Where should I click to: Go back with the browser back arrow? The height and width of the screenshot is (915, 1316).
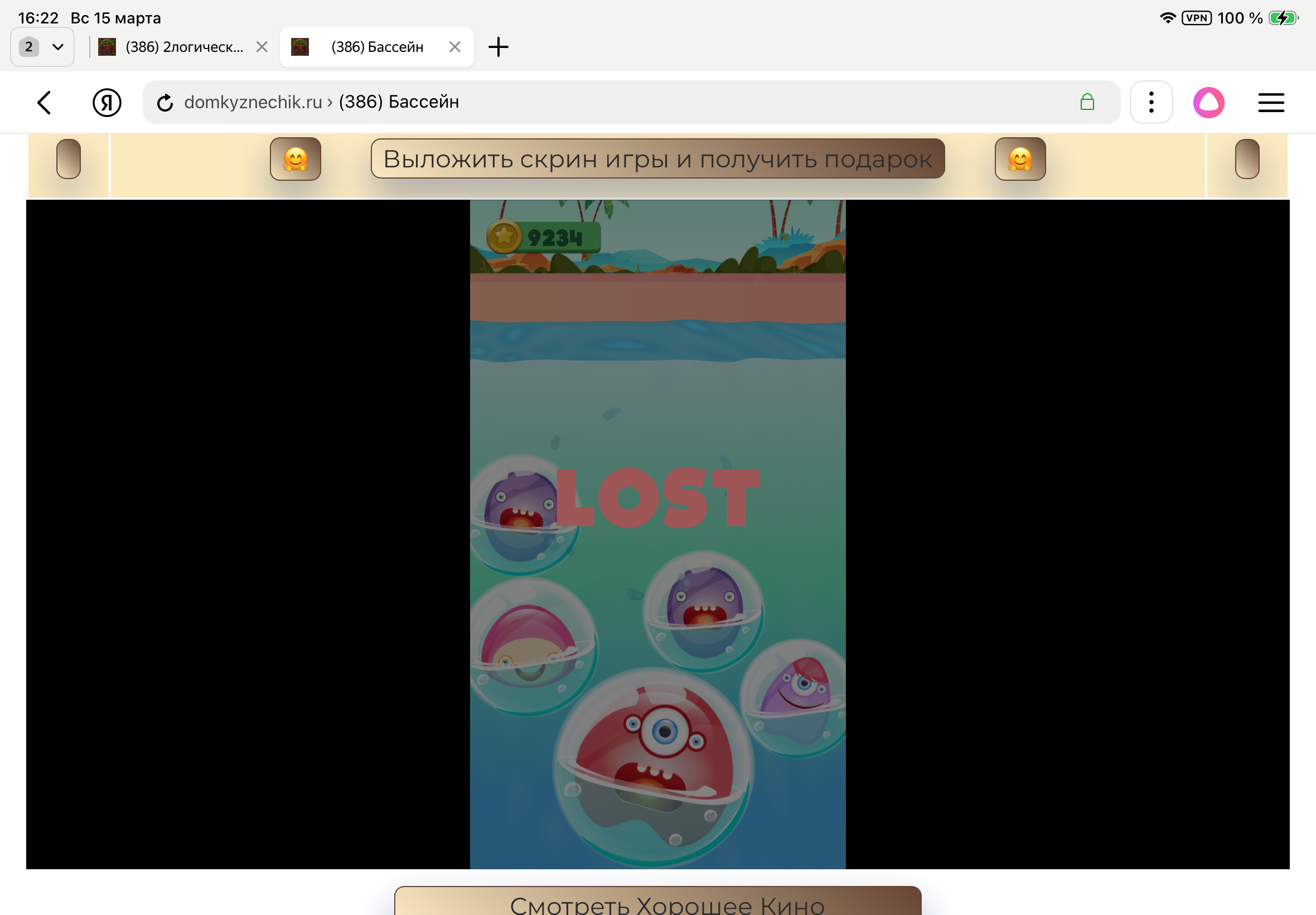pos(44,103)
